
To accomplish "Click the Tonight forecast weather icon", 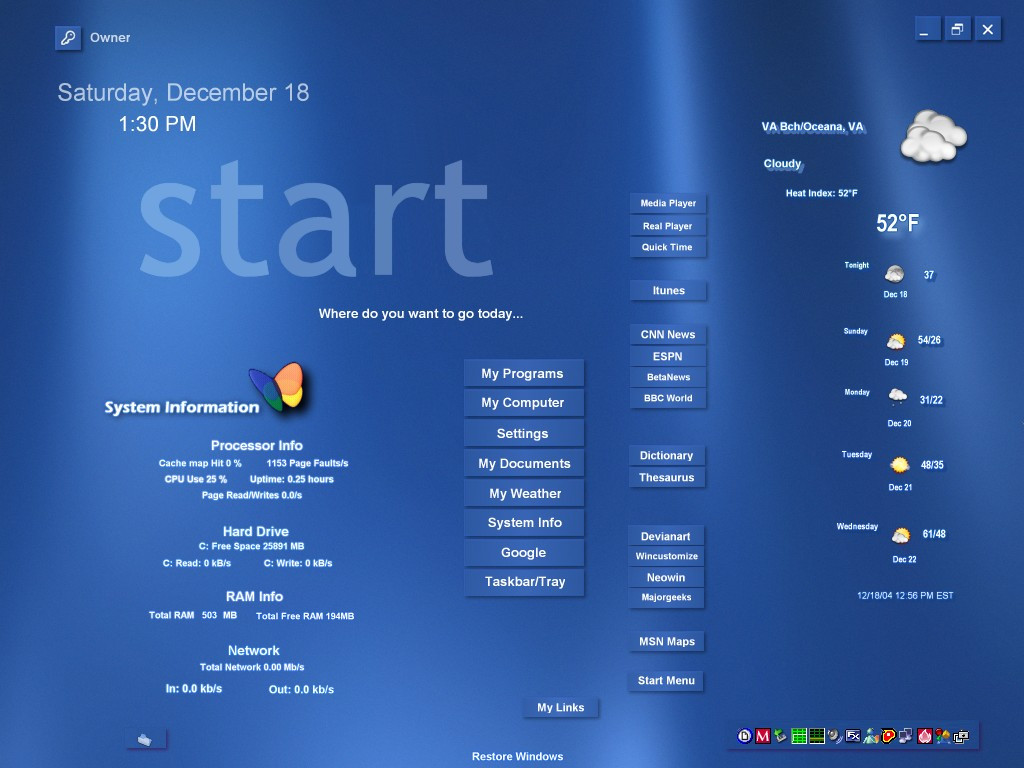I will click(895, 274).
